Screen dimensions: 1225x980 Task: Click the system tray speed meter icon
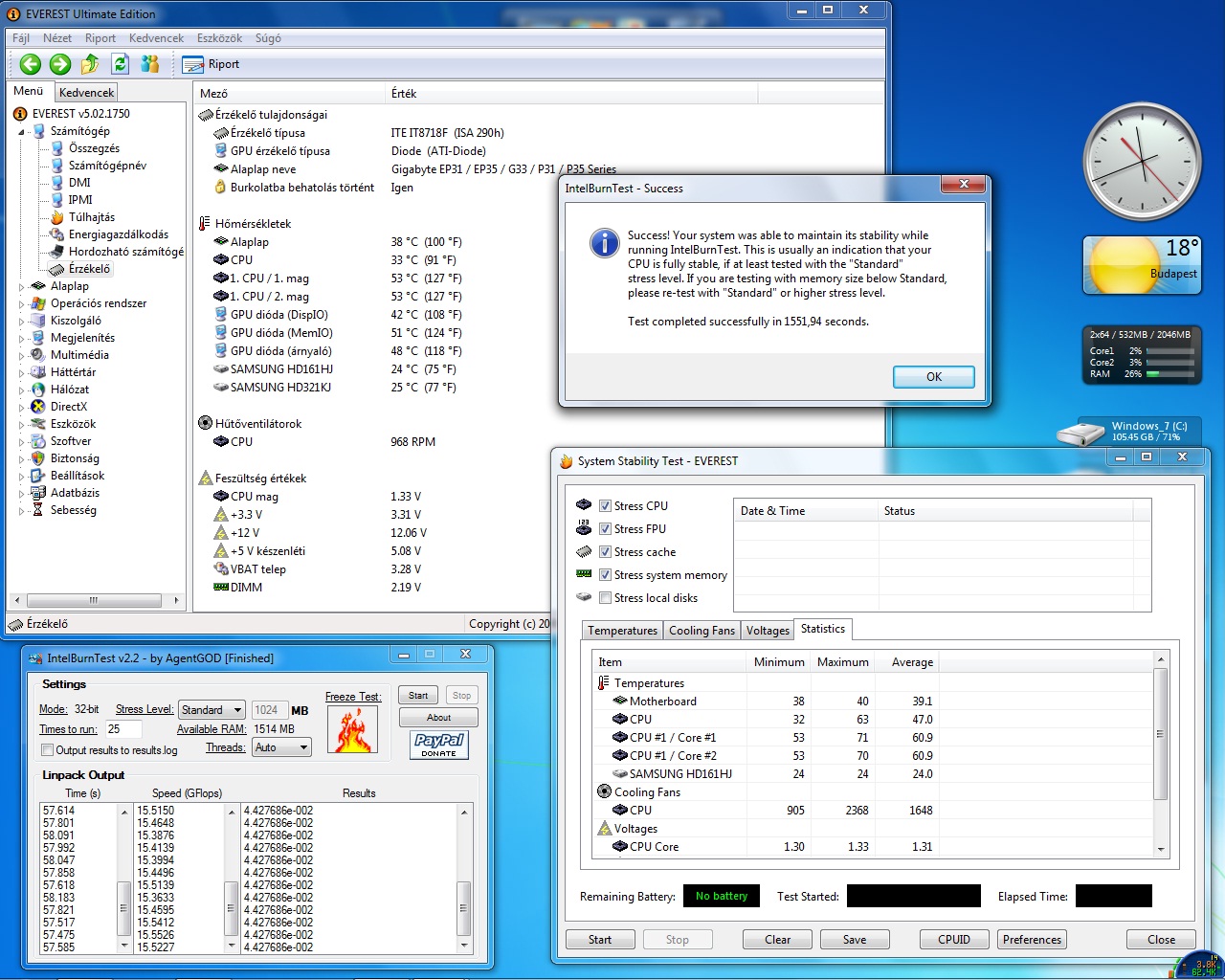tap(1202, 965)
